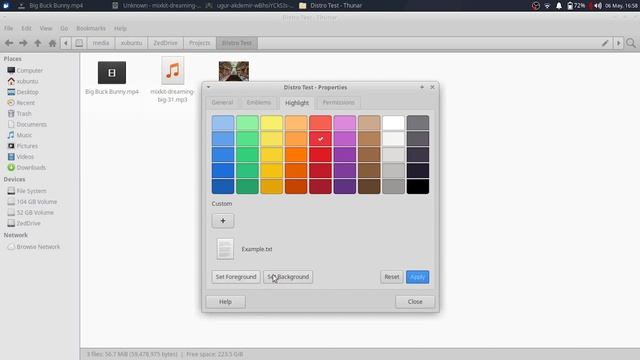The height and width of the screenshot is (360, 640).
Task: Switch to Big Buck Bunny.mp4 taskbar window
Action: (50, 5)
